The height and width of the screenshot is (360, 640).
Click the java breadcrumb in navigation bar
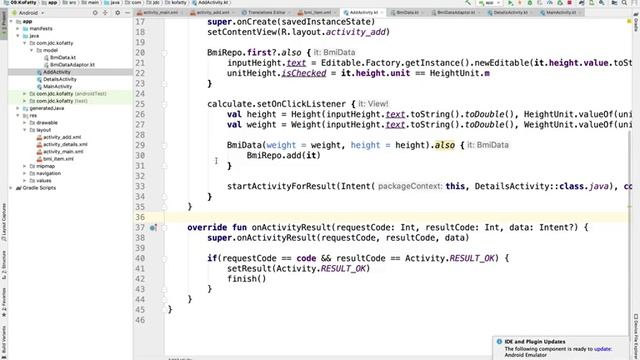click(x=112, y=2)
